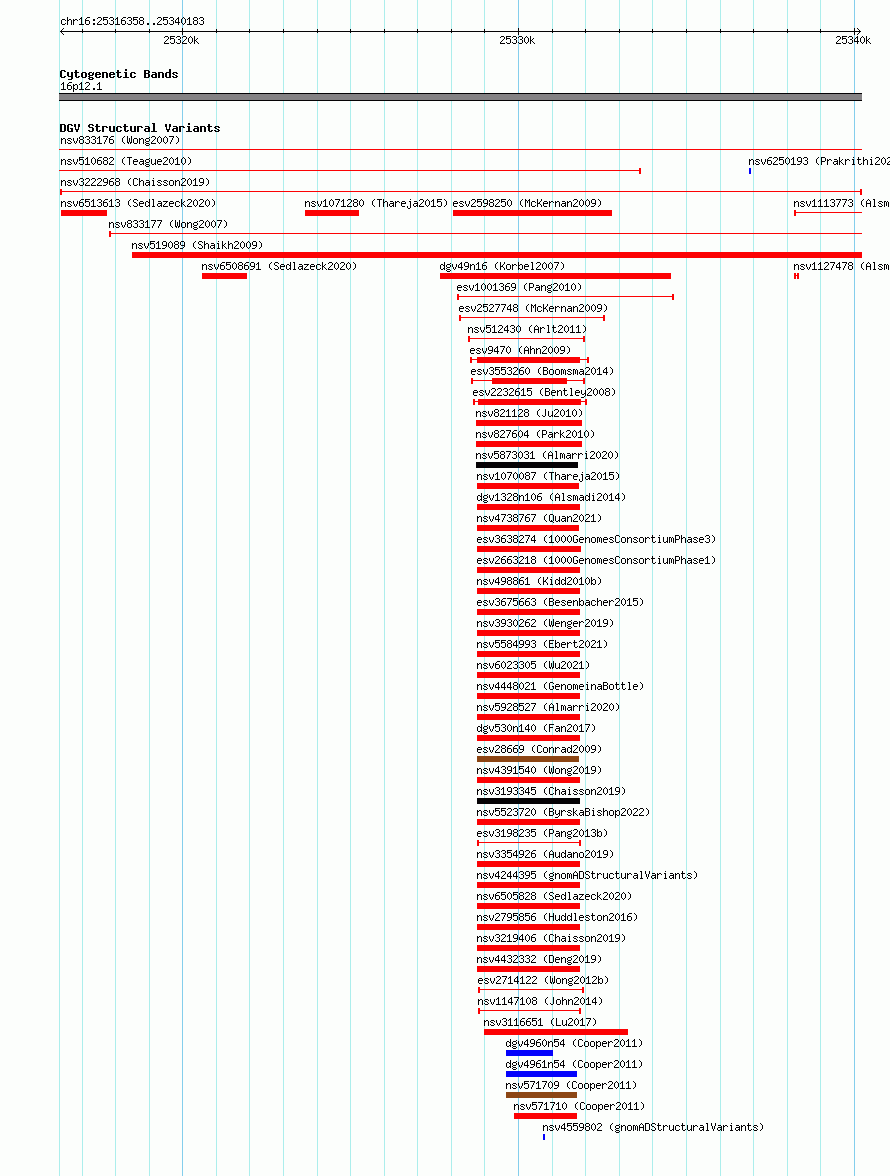Click nsv498861 (Kidd2010b) label

(539, 581)
